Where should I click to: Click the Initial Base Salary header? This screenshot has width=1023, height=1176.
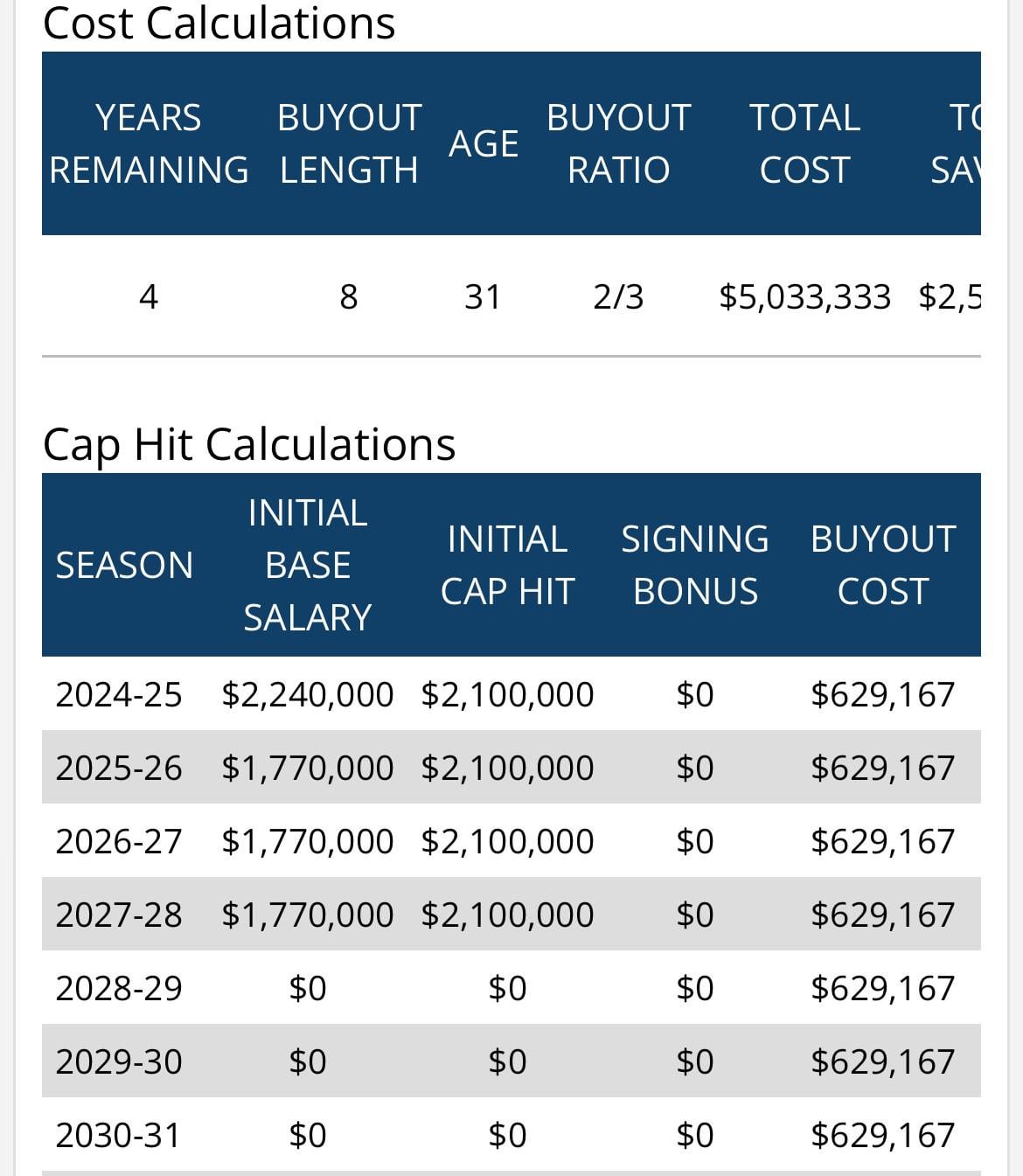[x=308, y=565]
